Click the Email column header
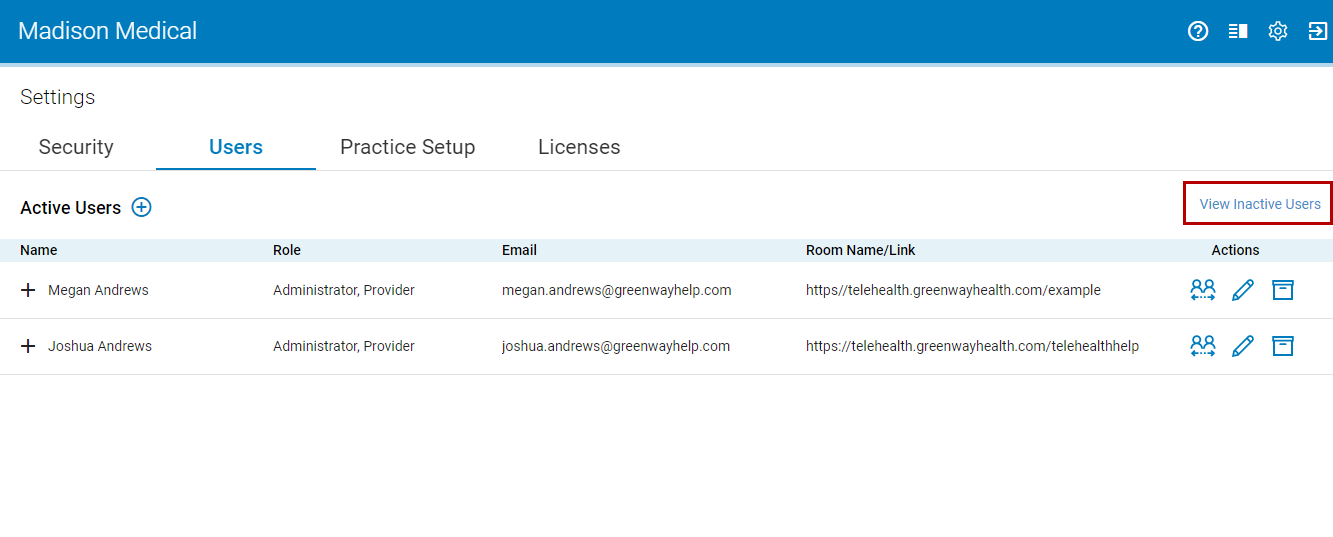 (519, 250)
